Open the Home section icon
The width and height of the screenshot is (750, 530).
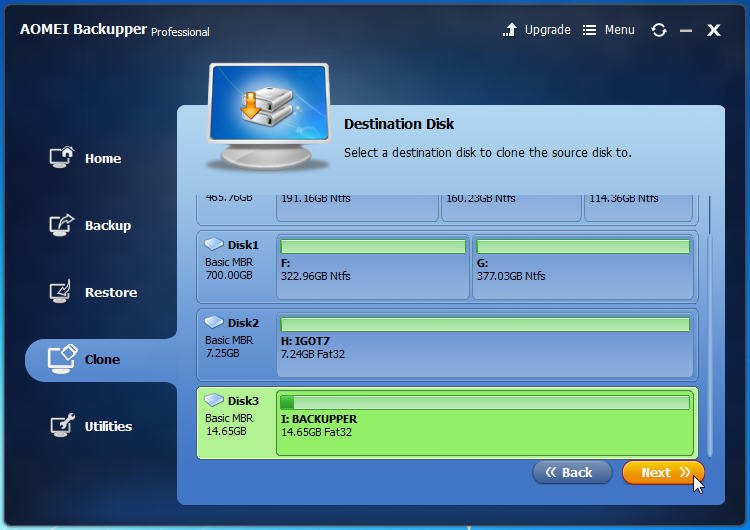click(x=62, y=157)
